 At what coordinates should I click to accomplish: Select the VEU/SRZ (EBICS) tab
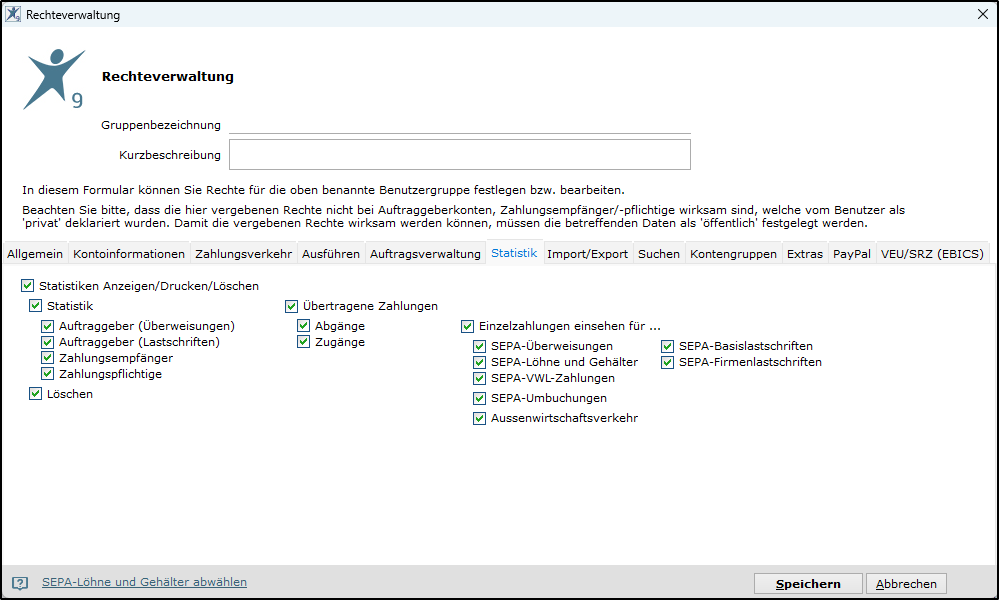[932, 254]
